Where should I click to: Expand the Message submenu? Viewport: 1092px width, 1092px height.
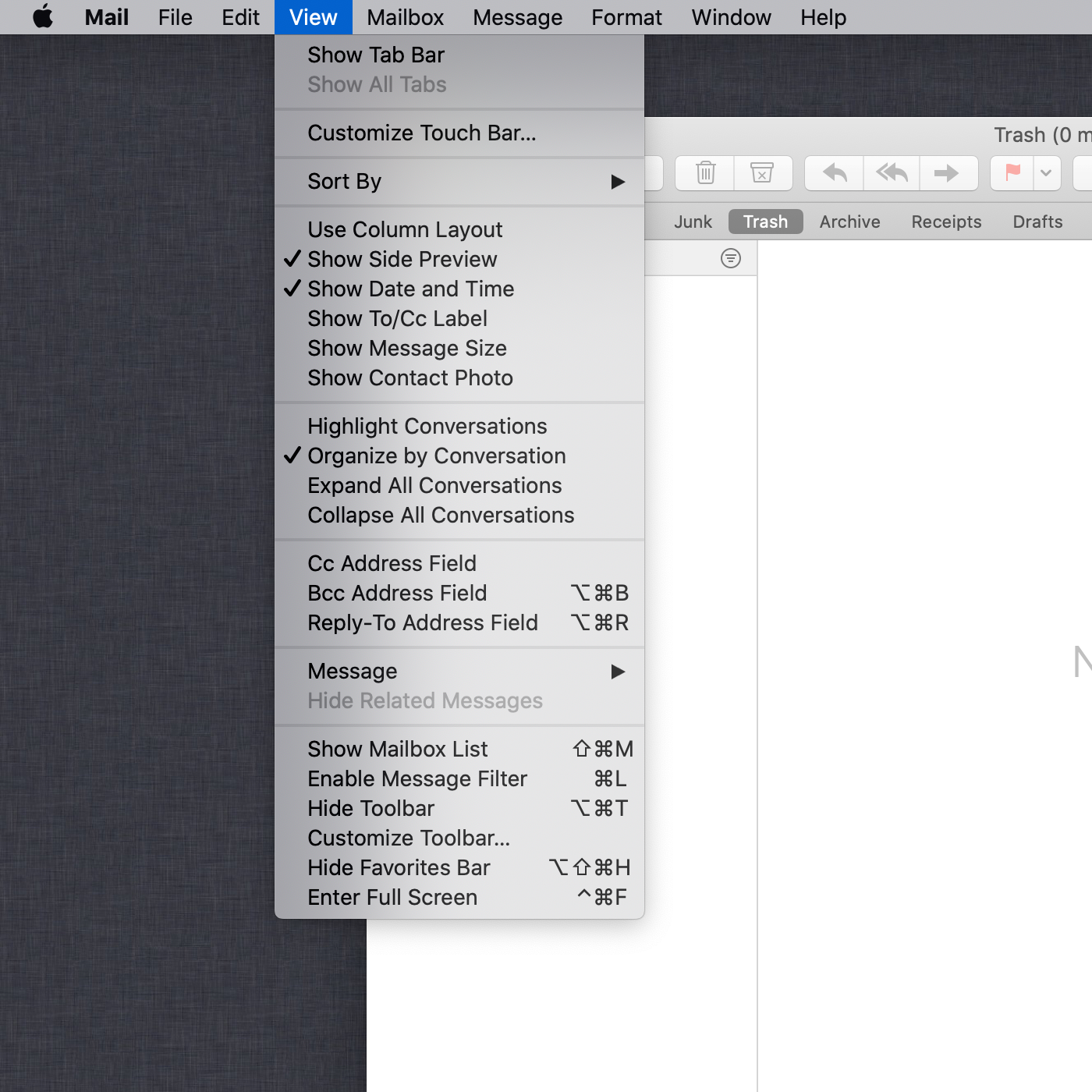tap(459, 671)
